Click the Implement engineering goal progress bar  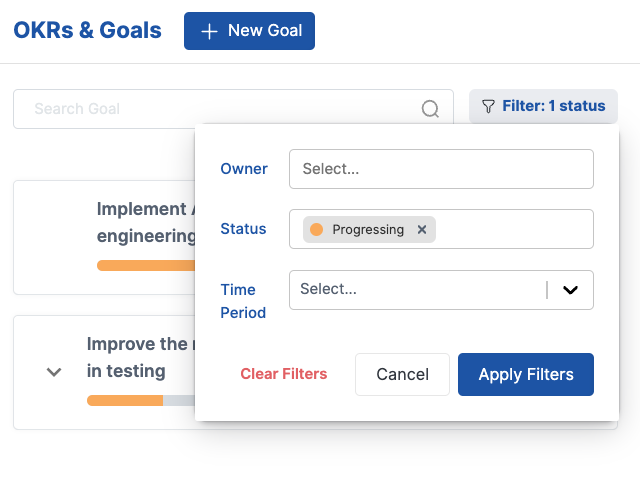(x=146, y=265)
